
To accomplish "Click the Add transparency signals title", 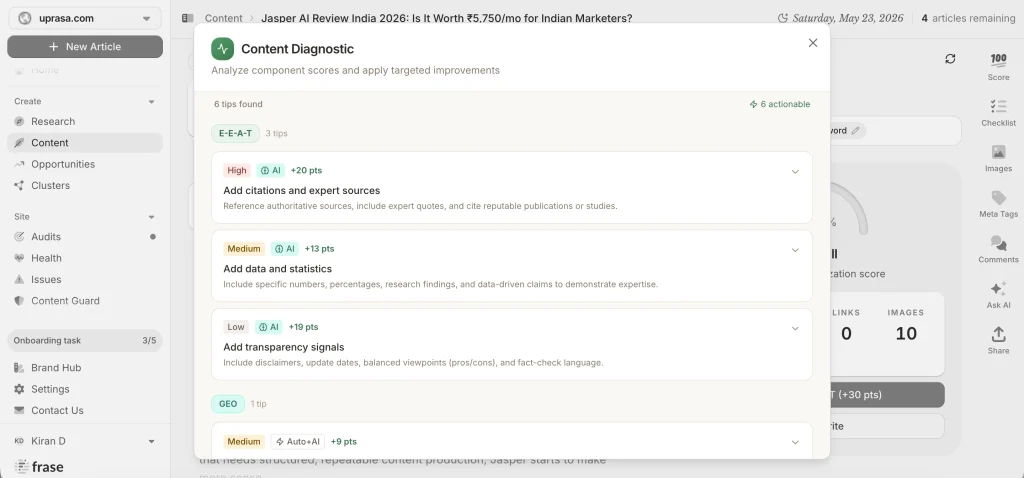I will [283, 347].
